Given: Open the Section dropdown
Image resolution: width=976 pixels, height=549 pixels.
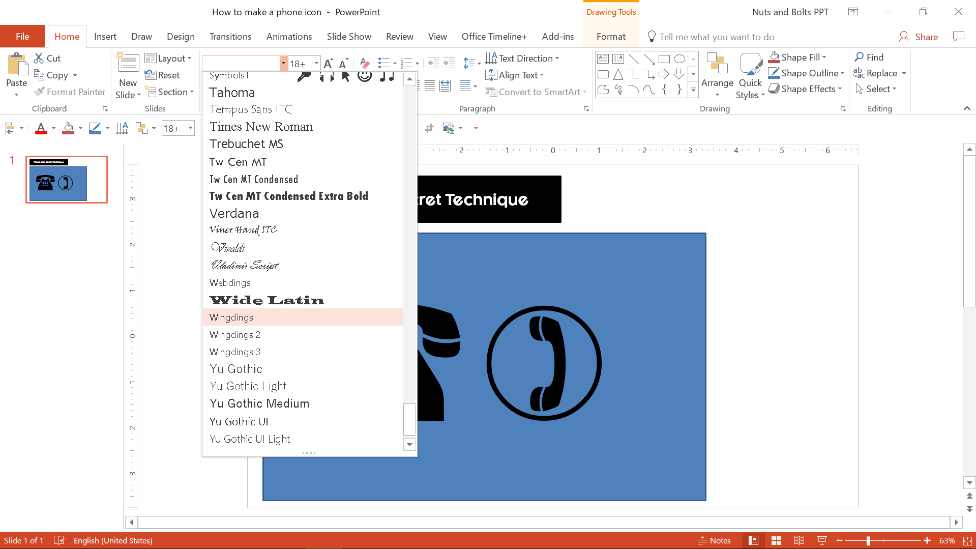Looking at the screenshot, I should [x=170, y=92].
